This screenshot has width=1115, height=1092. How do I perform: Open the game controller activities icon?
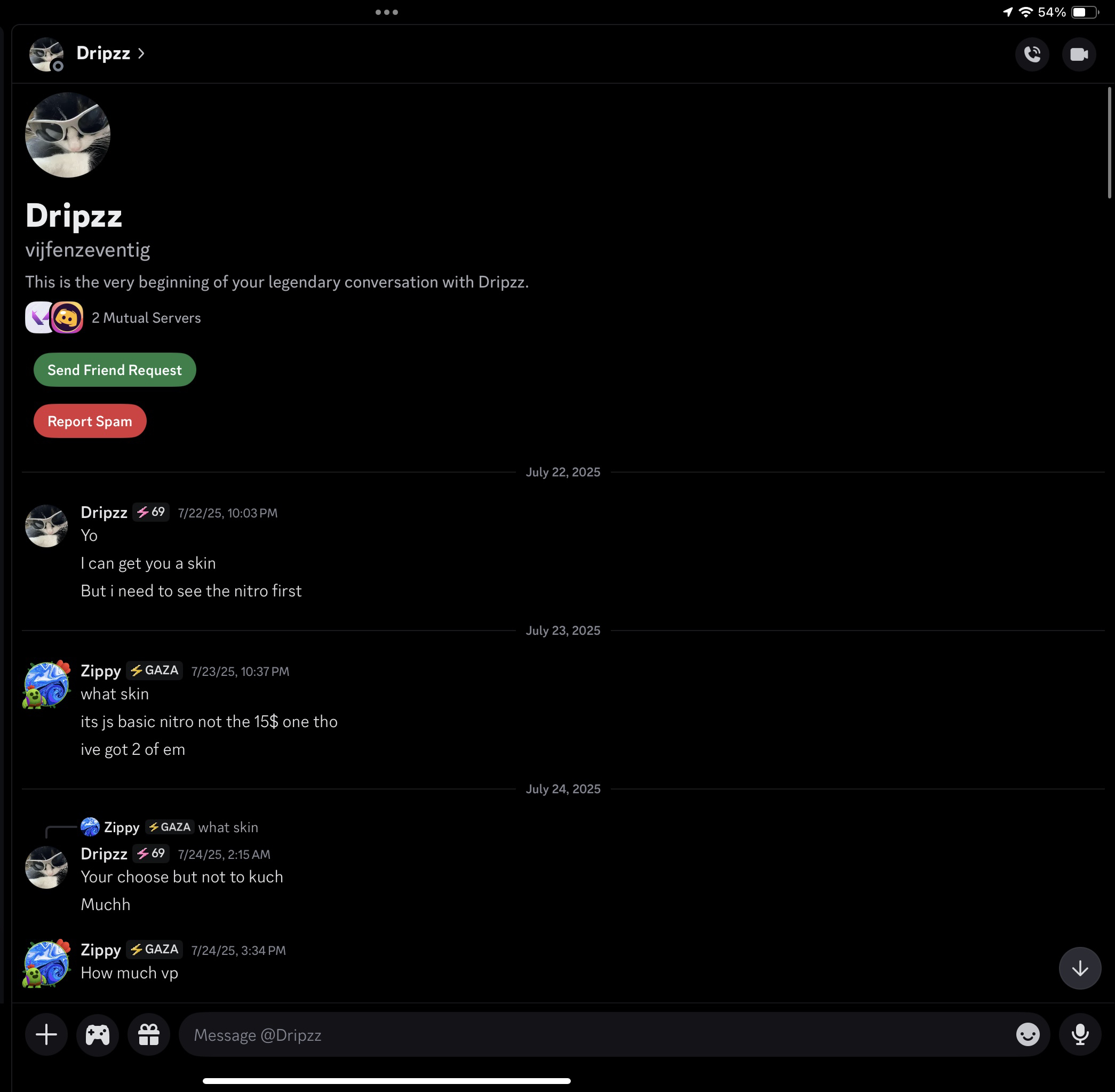point(98,1034)
